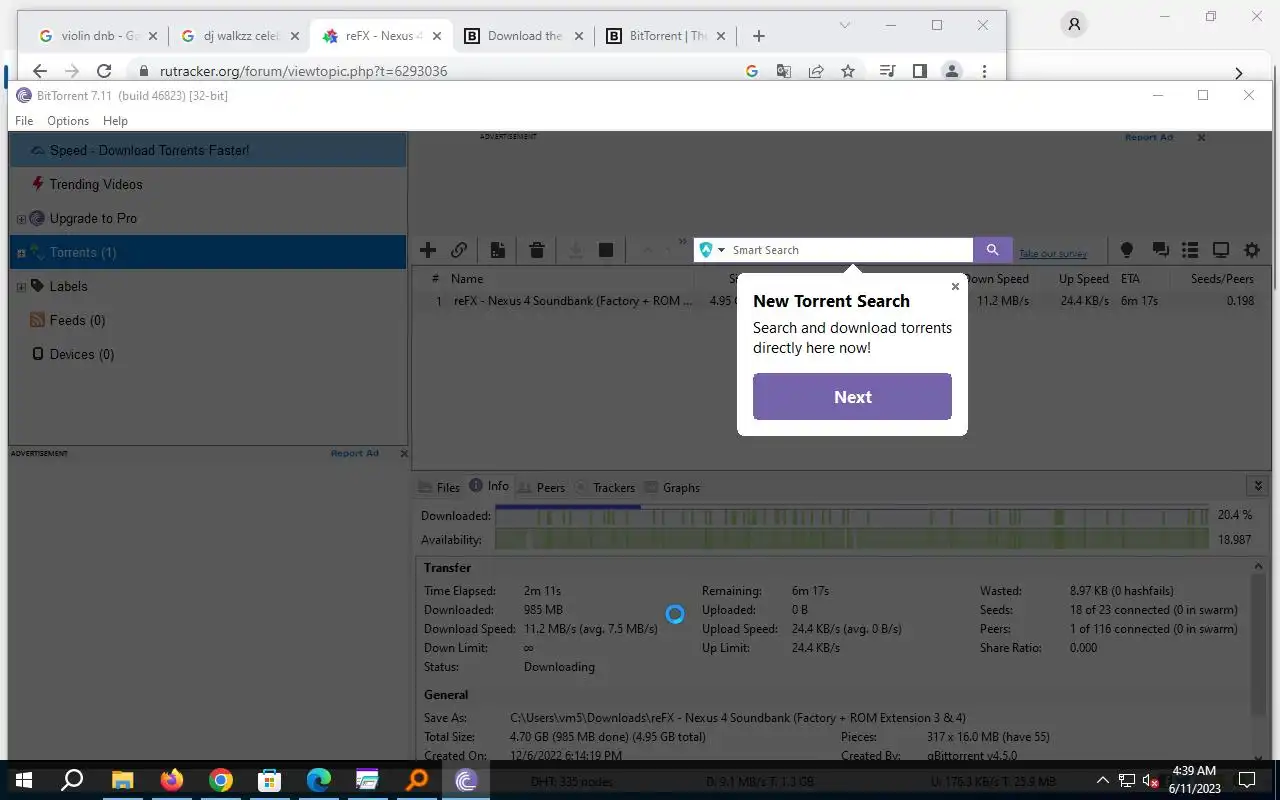
Task: Switch to 'violin dnb' Chrome tab
Action: pos(96,36)
